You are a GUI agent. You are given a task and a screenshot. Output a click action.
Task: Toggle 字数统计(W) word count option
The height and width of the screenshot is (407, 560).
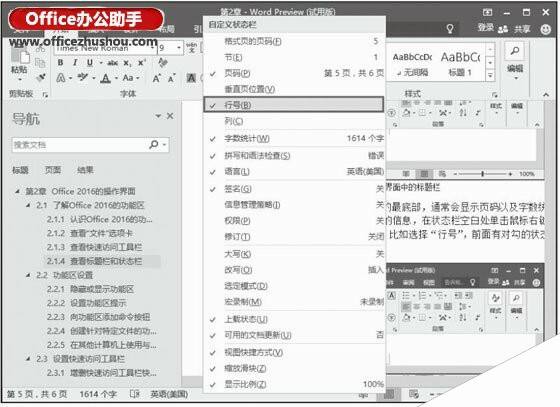295,139
